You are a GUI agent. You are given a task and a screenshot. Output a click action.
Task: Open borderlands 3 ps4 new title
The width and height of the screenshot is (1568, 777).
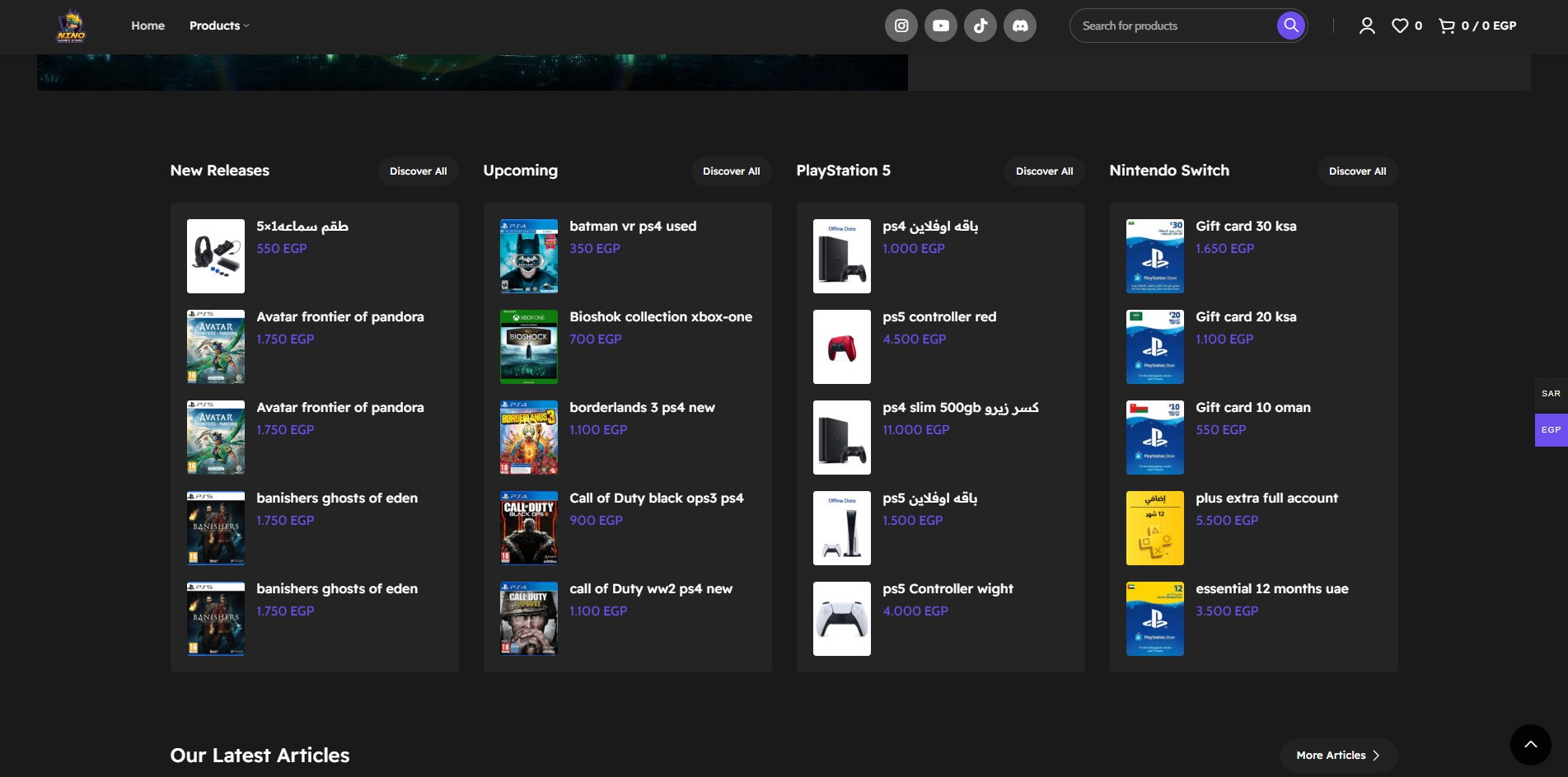coord(642,408)
